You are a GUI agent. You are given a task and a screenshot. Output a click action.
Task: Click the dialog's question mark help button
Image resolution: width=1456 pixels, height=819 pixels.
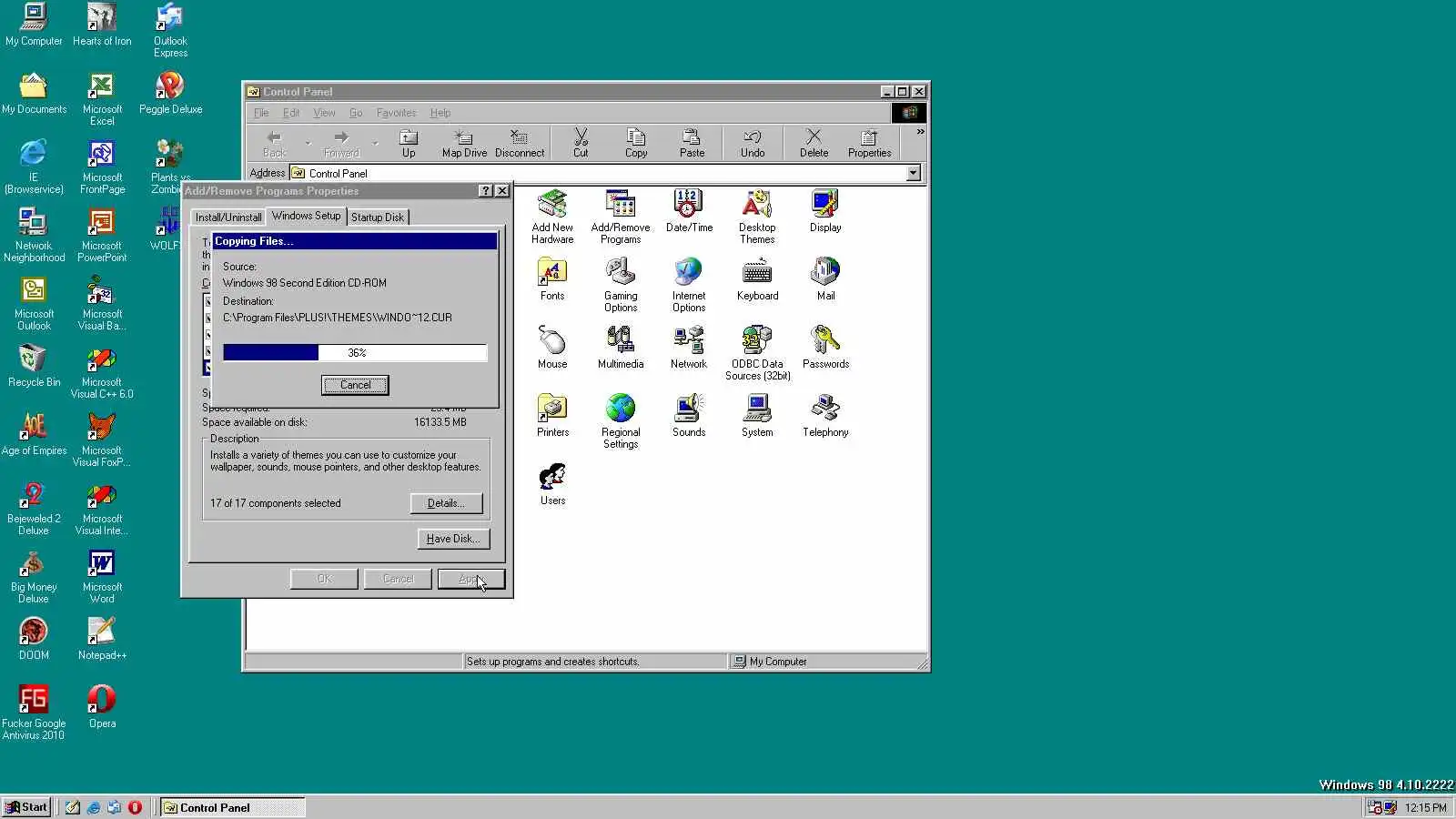(486, 191)
